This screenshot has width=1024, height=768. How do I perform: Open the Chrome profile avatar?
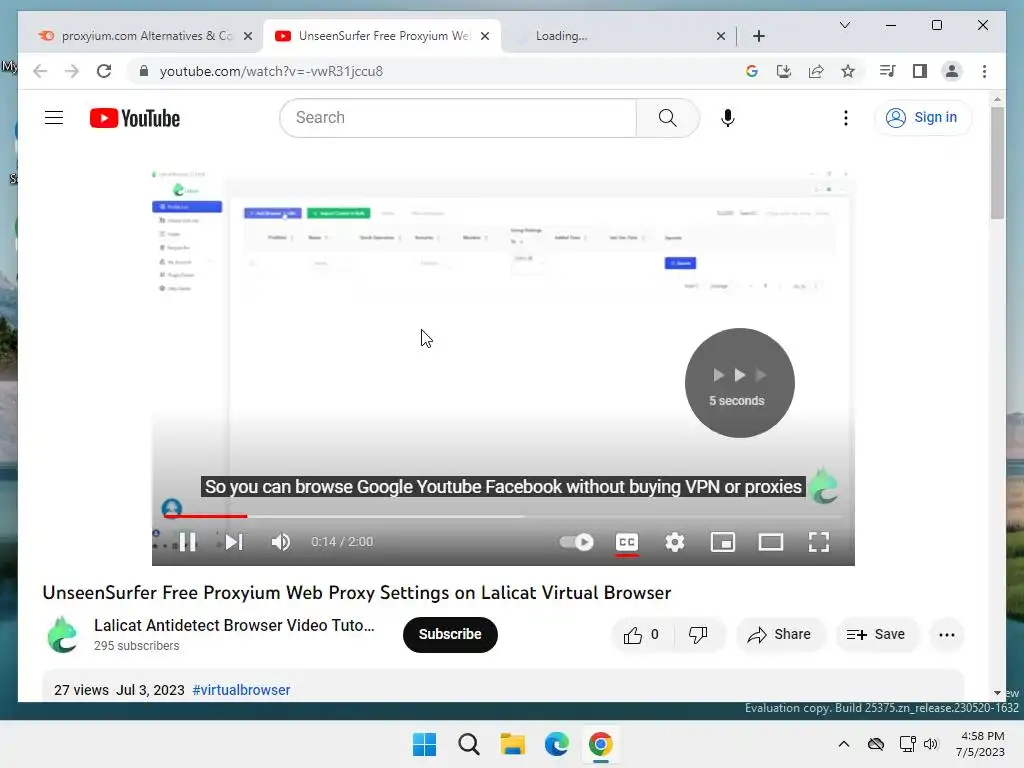tap(952, 71)
